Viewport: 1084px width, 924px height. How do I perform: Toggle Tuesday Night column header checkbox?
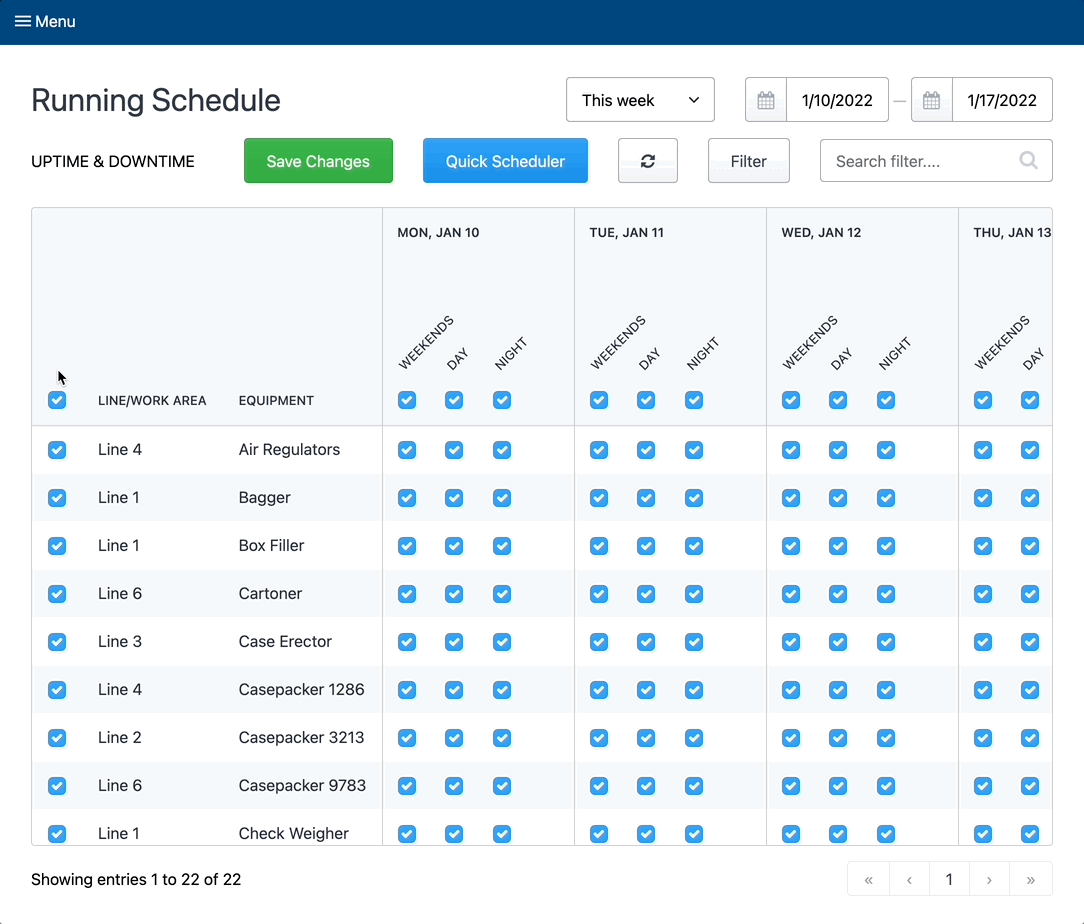pos(694,400)
